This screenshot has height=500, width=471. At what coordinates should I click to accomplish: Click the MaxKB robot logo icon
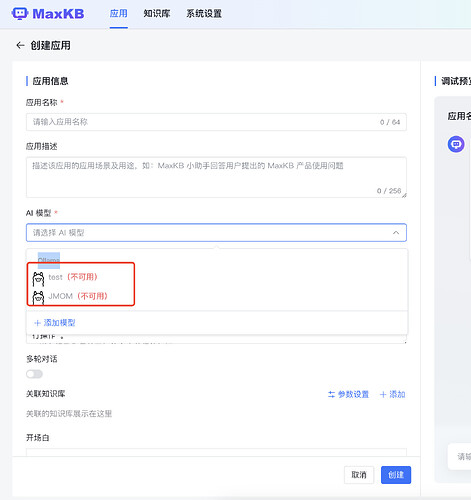20,14
